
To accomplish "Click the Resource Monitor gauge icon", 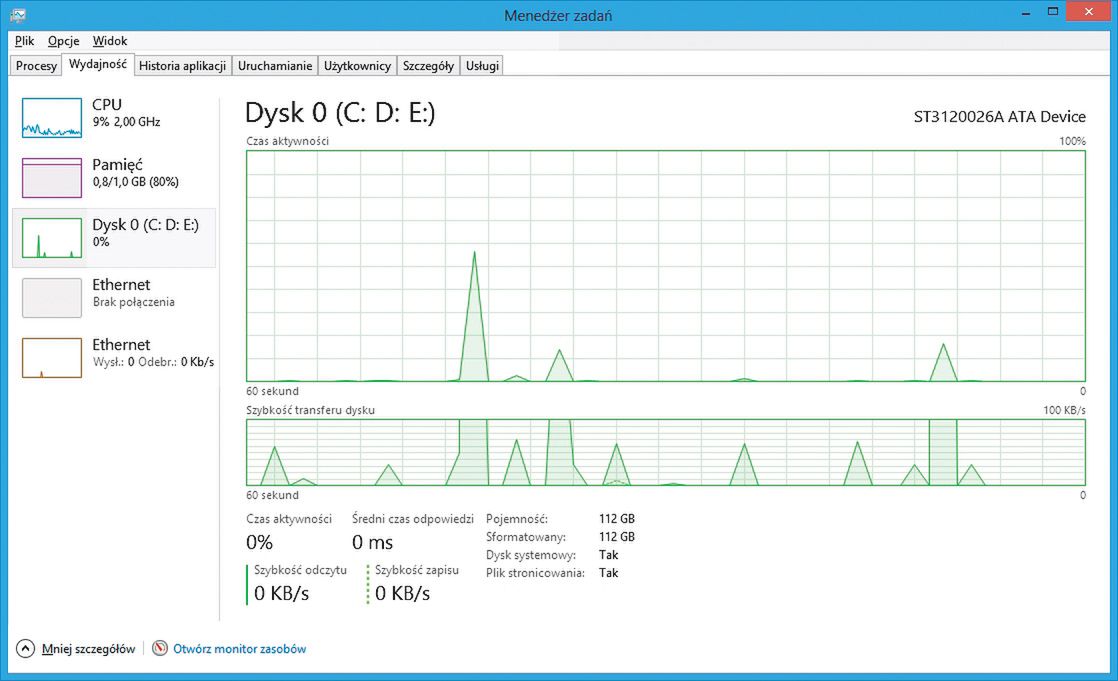I will click(x=160, y=648).
